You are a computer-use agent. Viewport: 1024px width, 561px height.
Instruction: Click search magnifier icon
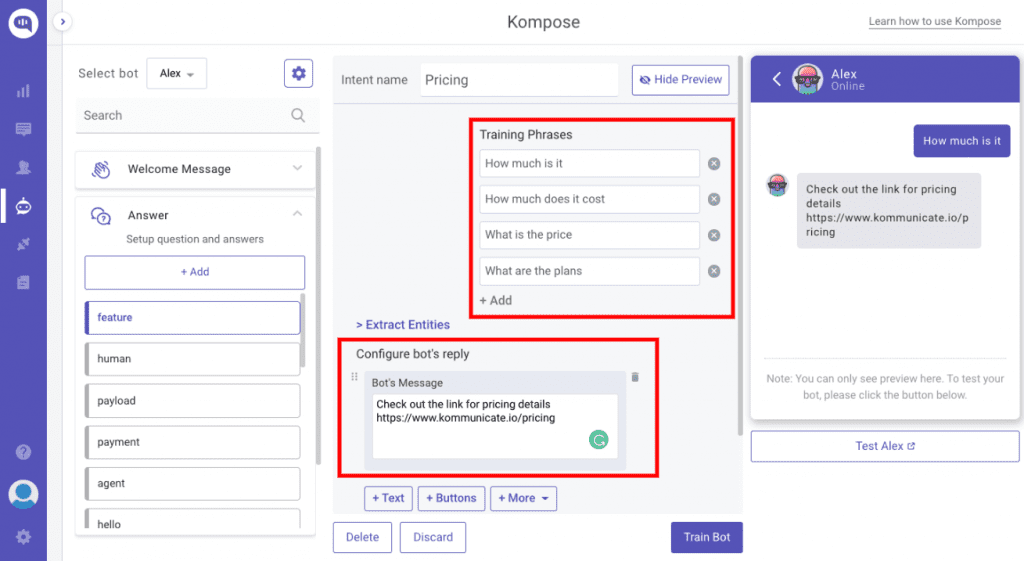click(298, 116)
